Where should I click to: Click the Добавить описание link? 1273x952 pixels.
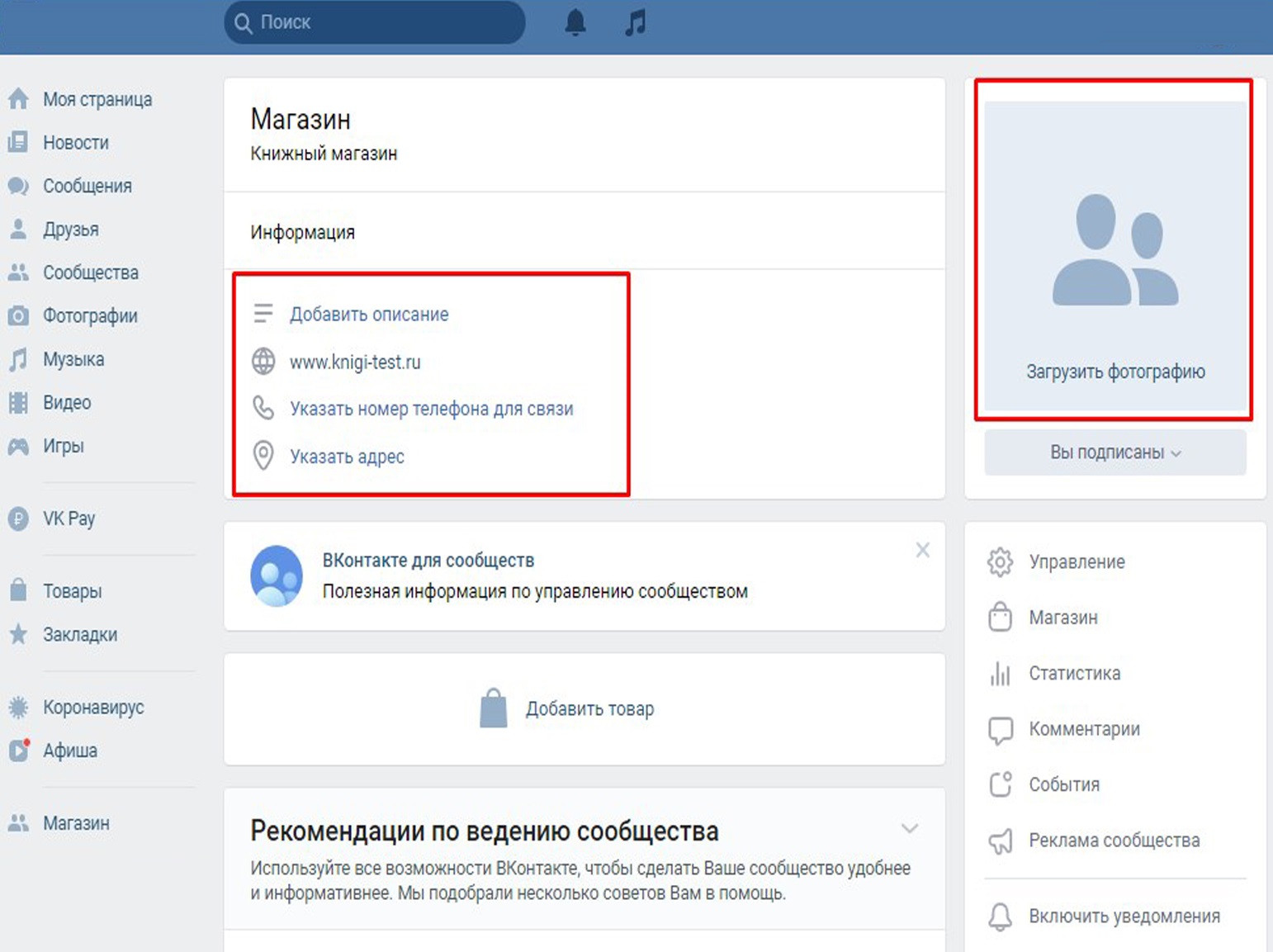369,315
